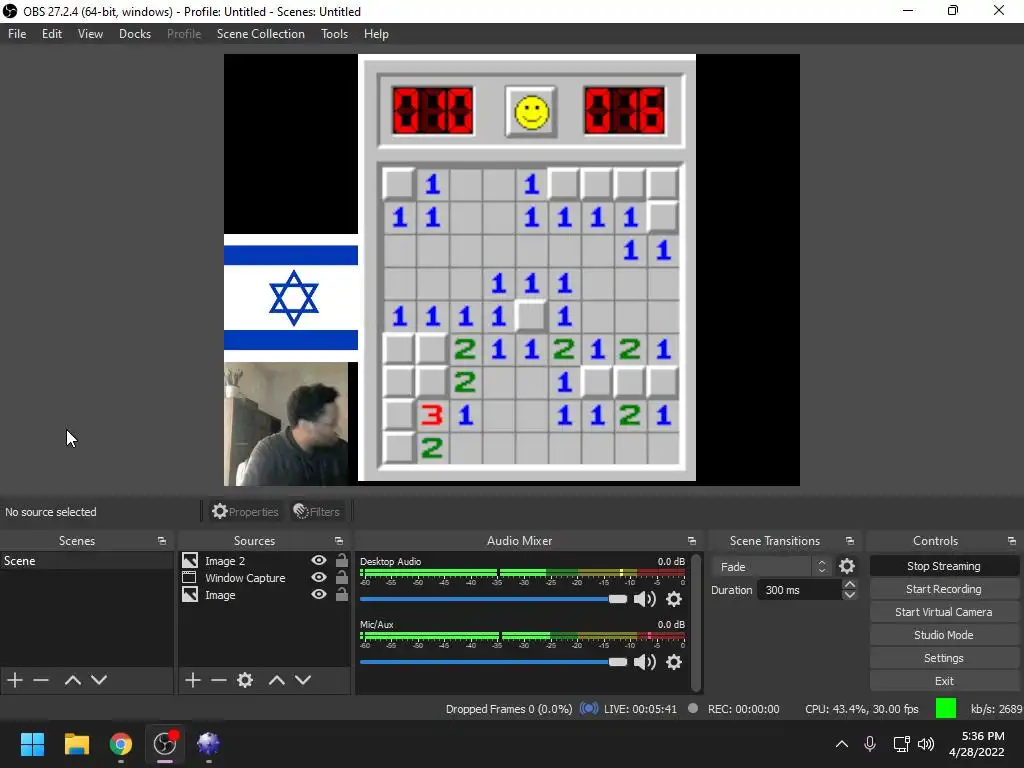Adjust the Desktop Audio volume slider
Image resolution: width=1024 pixels, height=768 pixels.
tap(493, 599)
